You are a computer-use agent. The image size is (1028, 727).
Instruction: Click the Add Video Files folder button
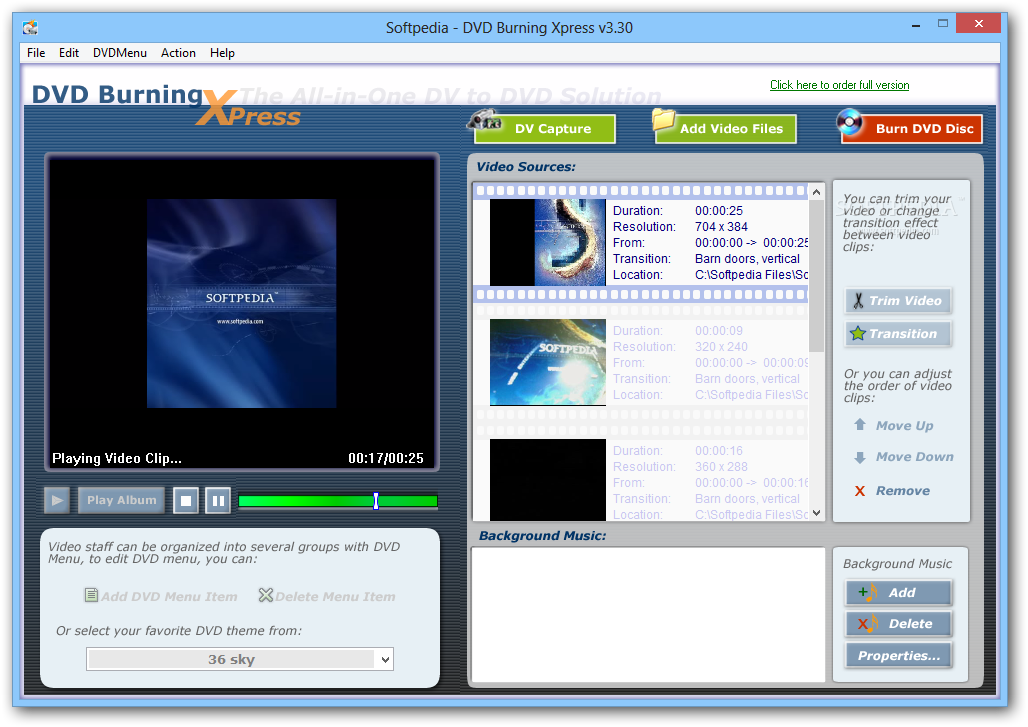point(725,128)
